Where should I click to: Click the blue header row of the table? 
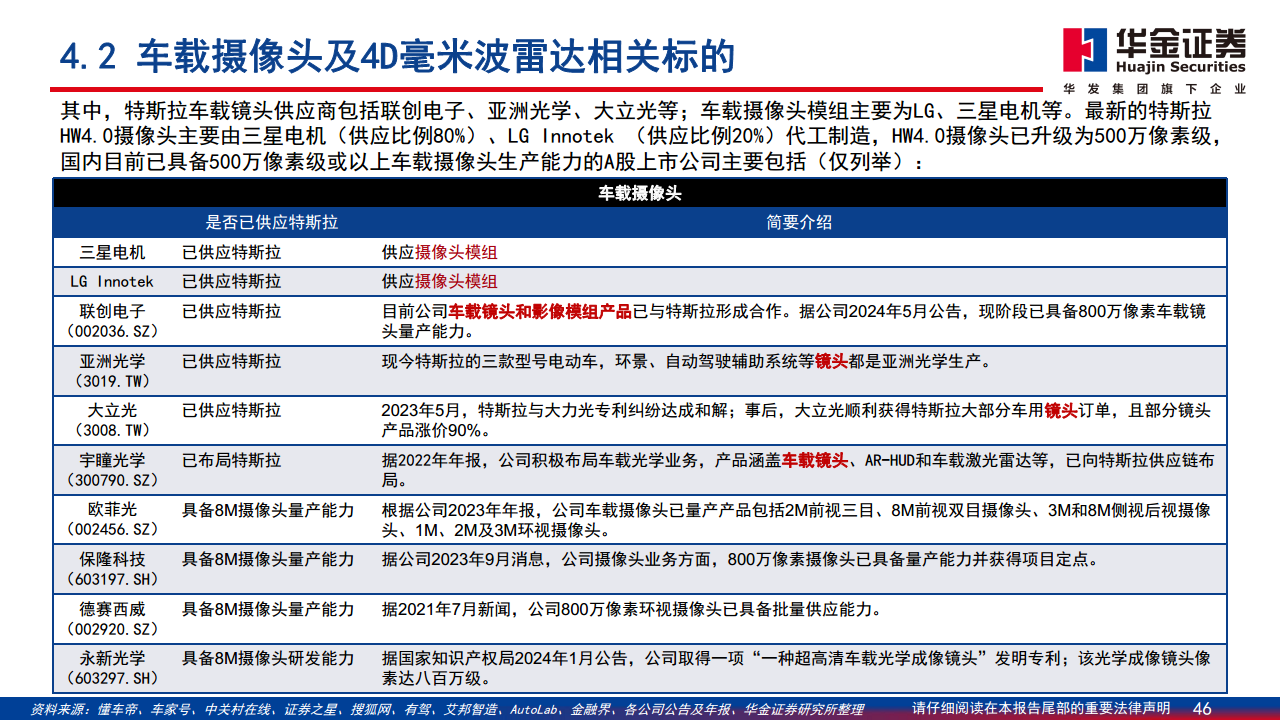640,222
